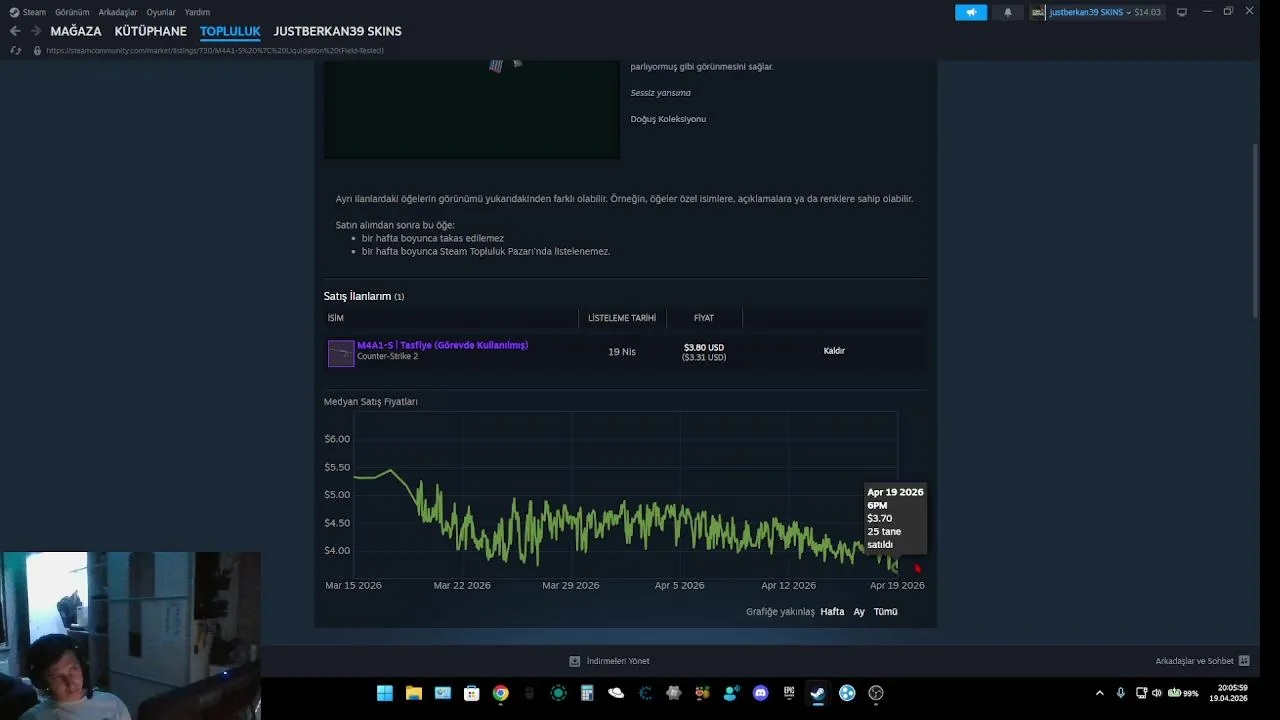Viewport: 1280px width, 720px height.
Task: Open the volume speaker tray icon
Action: 1157,693
